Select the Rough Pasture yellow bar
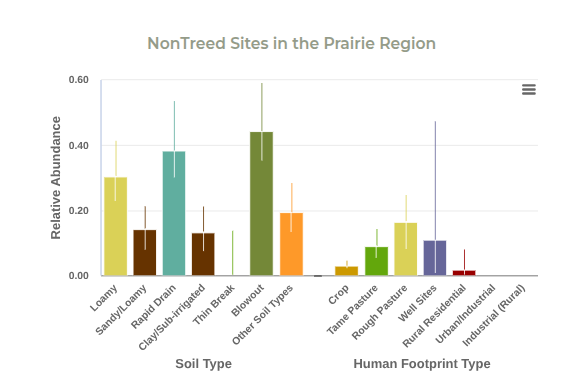The image size is (588, 383). click(x=406, y=249)
